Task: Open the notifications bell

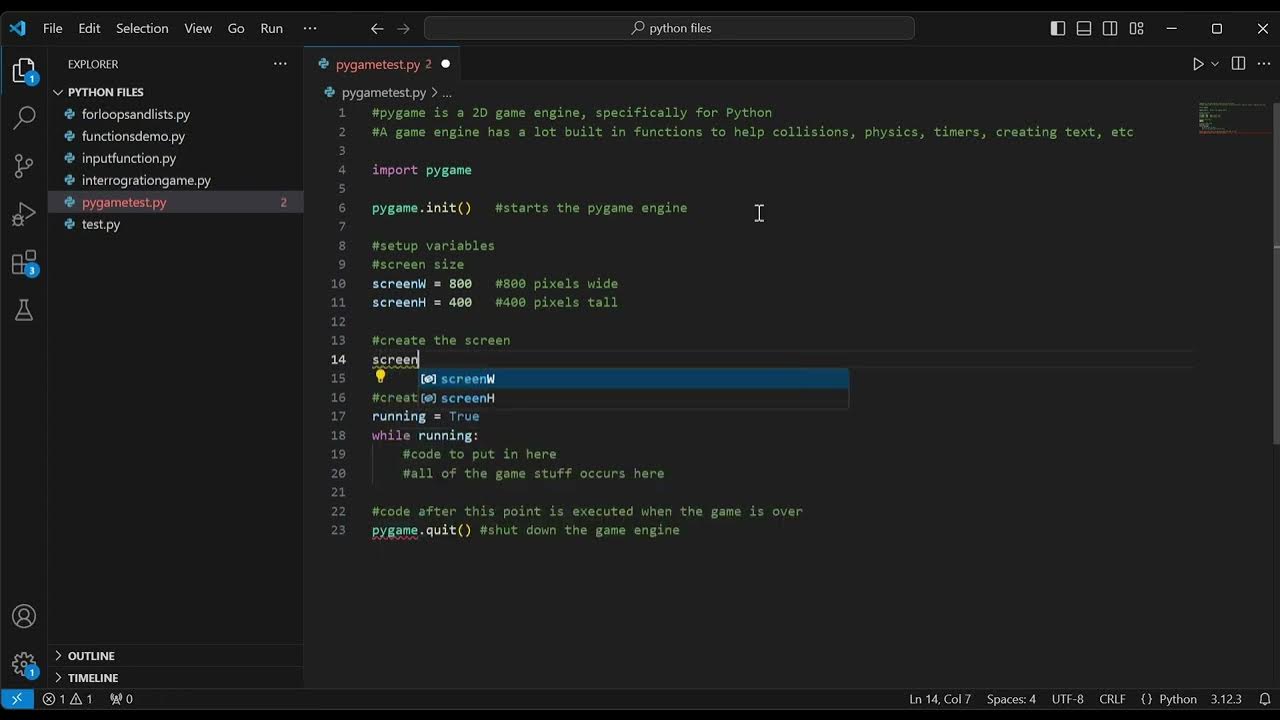Action: point(1265,699)
